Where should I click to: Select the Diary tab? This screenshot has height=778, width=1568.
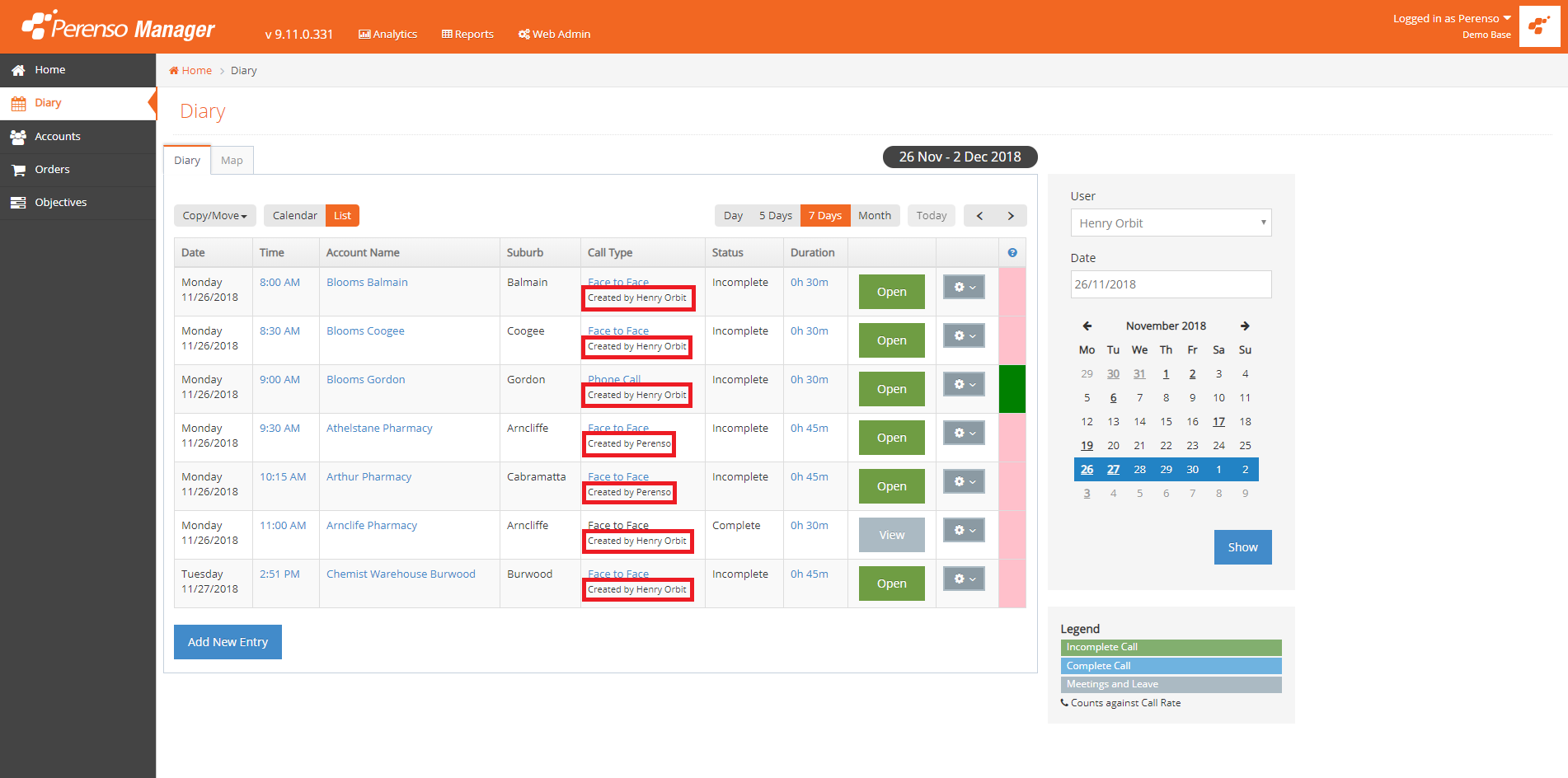click(187, 161)
